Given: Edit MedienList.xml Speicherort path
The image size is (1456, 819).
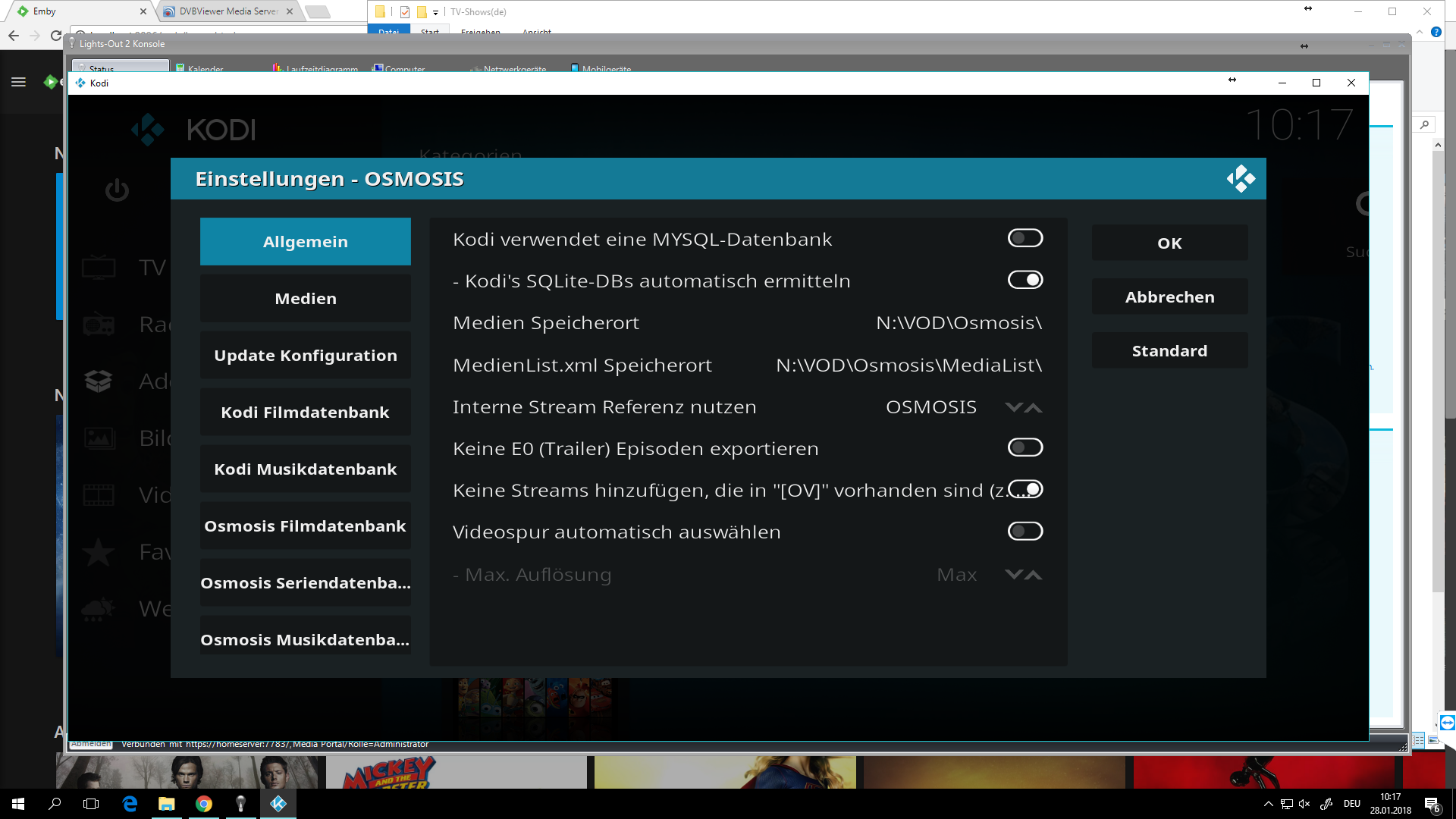Looking at the screenshot, I should click(748, 365).
